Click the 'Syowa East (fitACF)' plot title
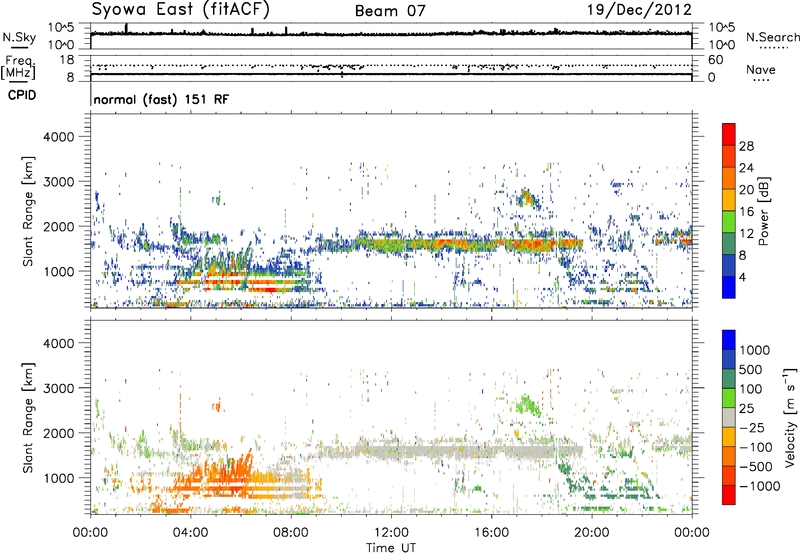Screen dimensions: 800x554 (x=181, y=10)
